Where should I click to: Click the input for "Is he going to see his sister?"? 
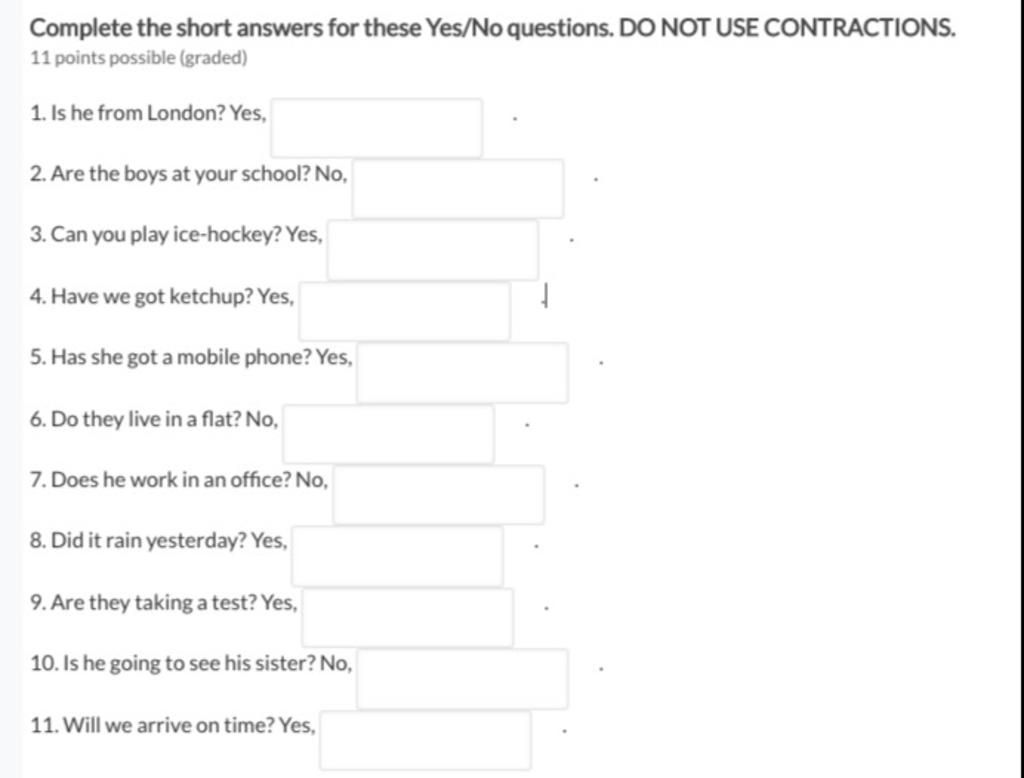click(x=462, y=679)
